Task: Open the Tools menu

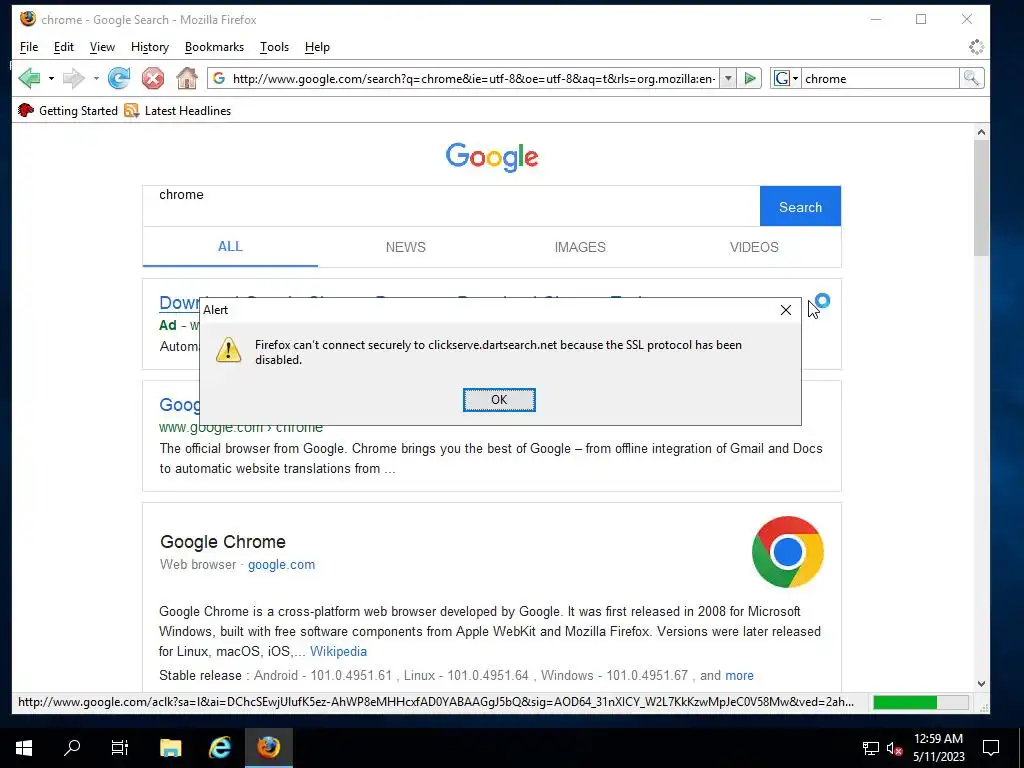Action: tap(274, 47)
